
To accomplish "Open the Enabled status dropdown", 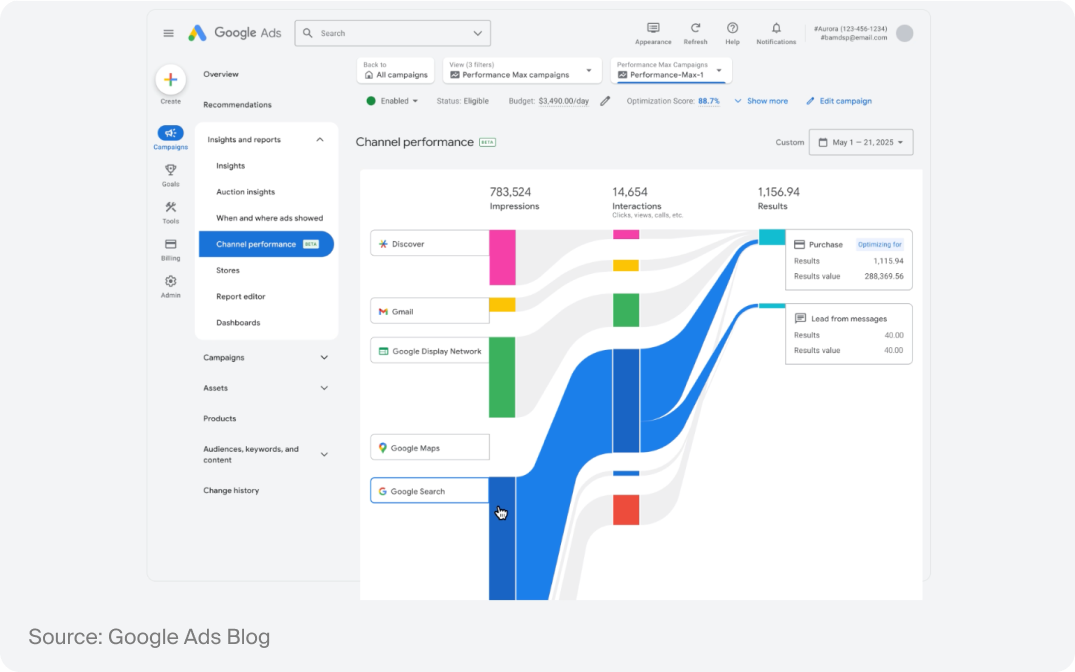I will tap(415, 101).
